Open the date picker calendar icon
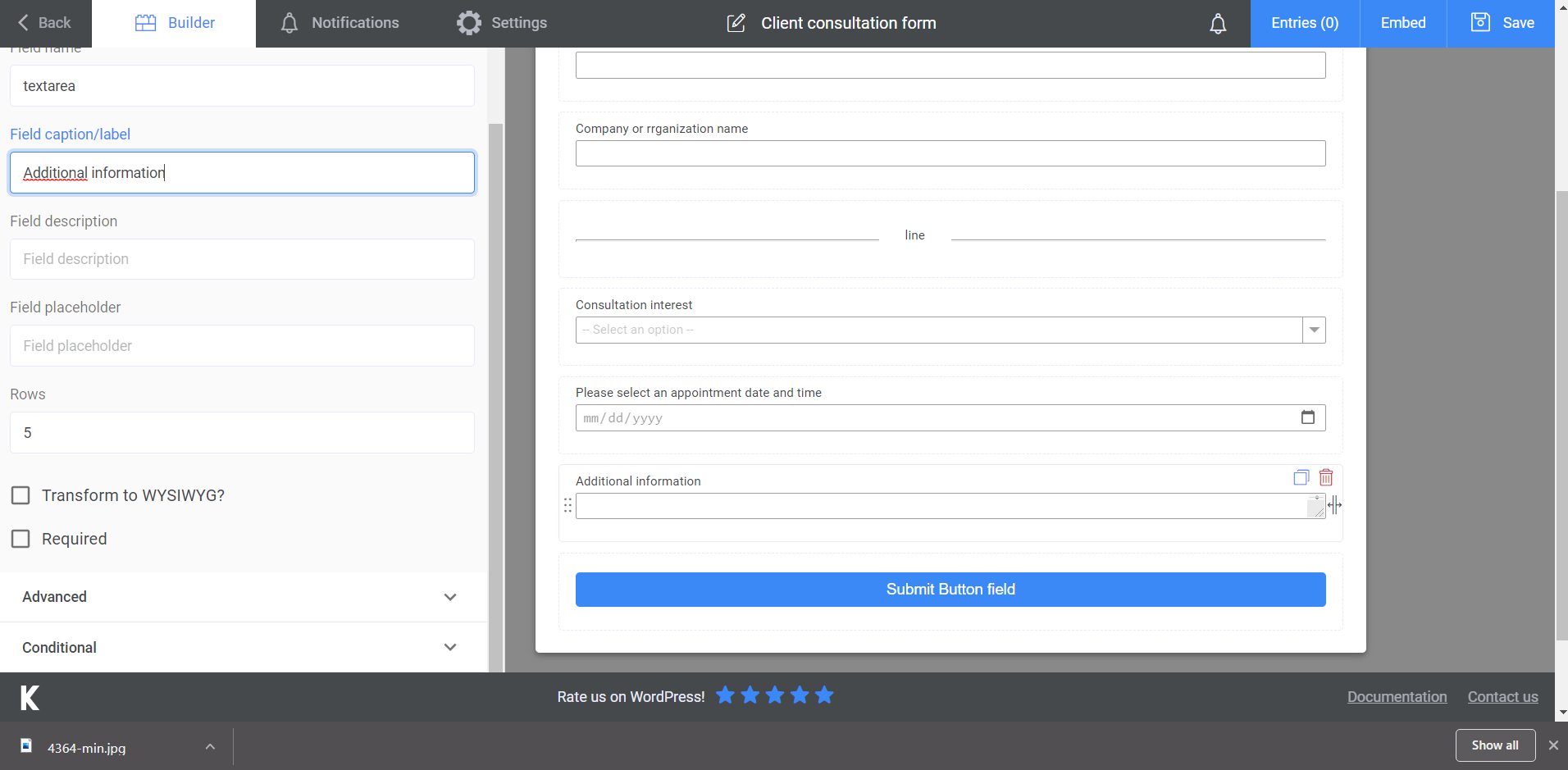1568x770 pixels. (1308, 417)
